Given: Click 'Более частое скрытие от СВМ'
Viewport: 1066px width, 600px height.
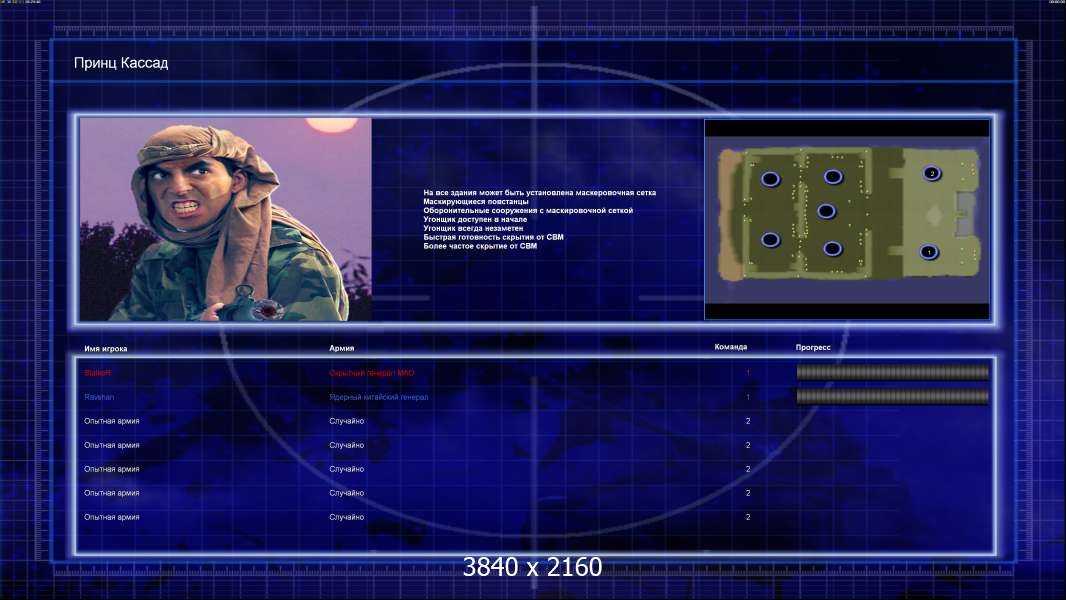Looking at the screenshot, I should tap(480, 246).
